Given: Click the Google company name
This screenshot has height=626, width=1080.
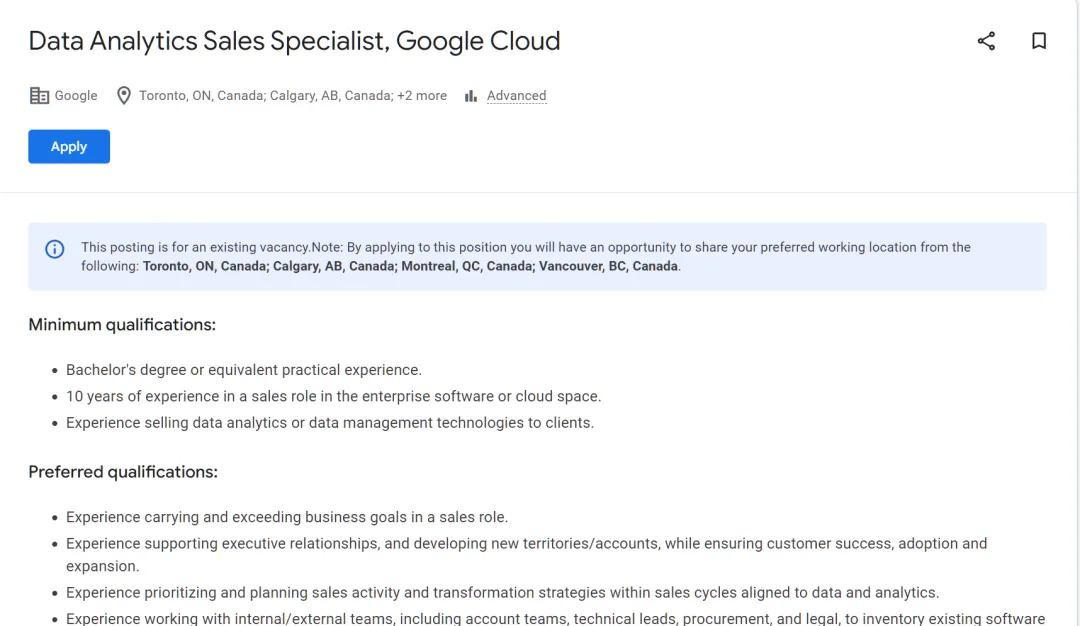Looking at the screenshot, I should [x=76, y=96].
